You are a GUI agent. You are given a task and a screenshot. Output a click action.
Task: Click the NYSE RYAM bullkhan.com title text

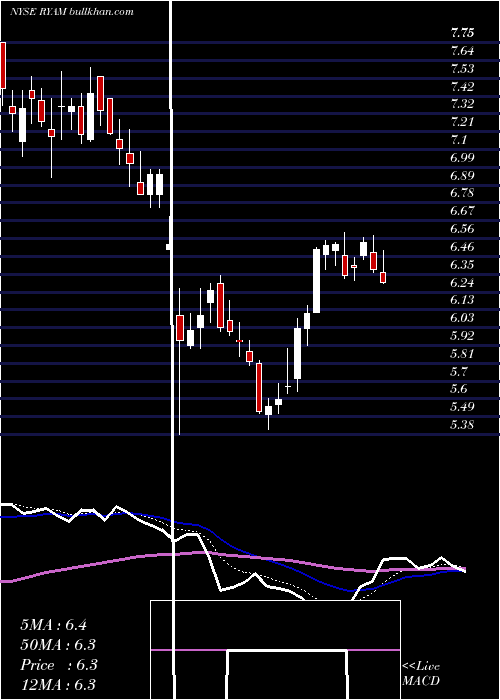[71, 12]
